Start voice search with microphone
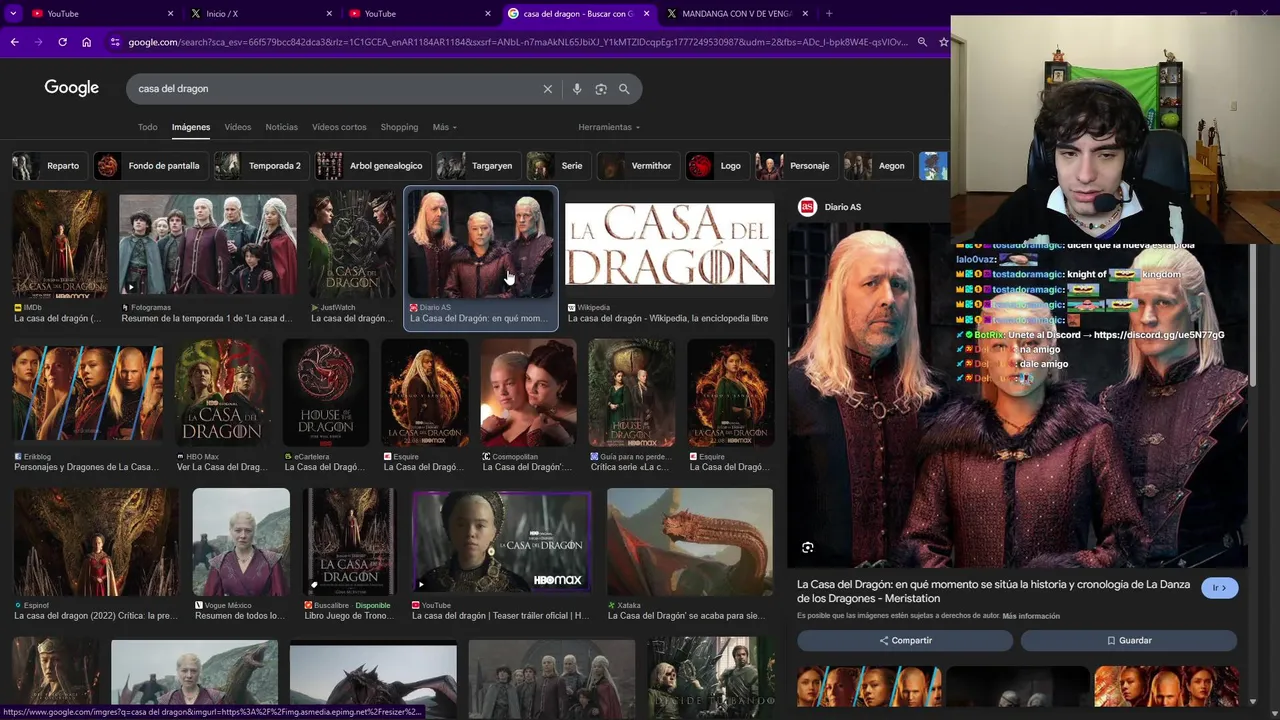The width and height of the screenshot is (1280, 720). 577,89
